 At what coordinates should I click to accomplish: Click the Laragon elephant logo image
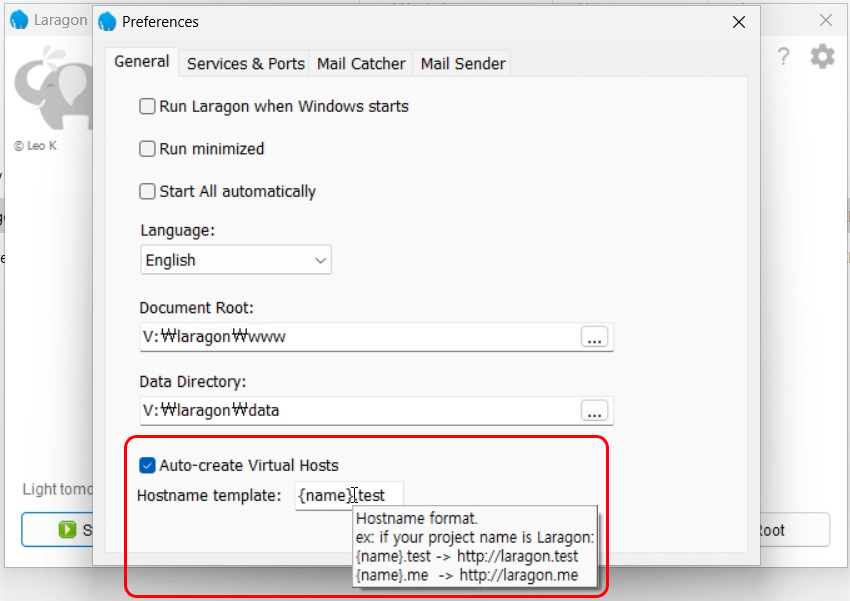pyautogui.click(x=54, y=88)
